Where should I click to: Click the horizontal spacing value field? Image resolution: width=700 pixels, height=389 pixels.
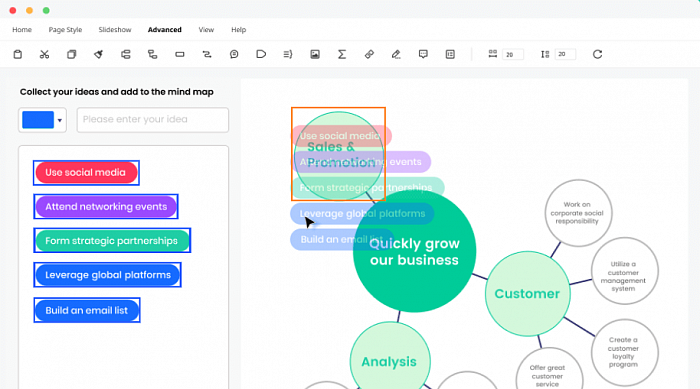coord(512,54)
